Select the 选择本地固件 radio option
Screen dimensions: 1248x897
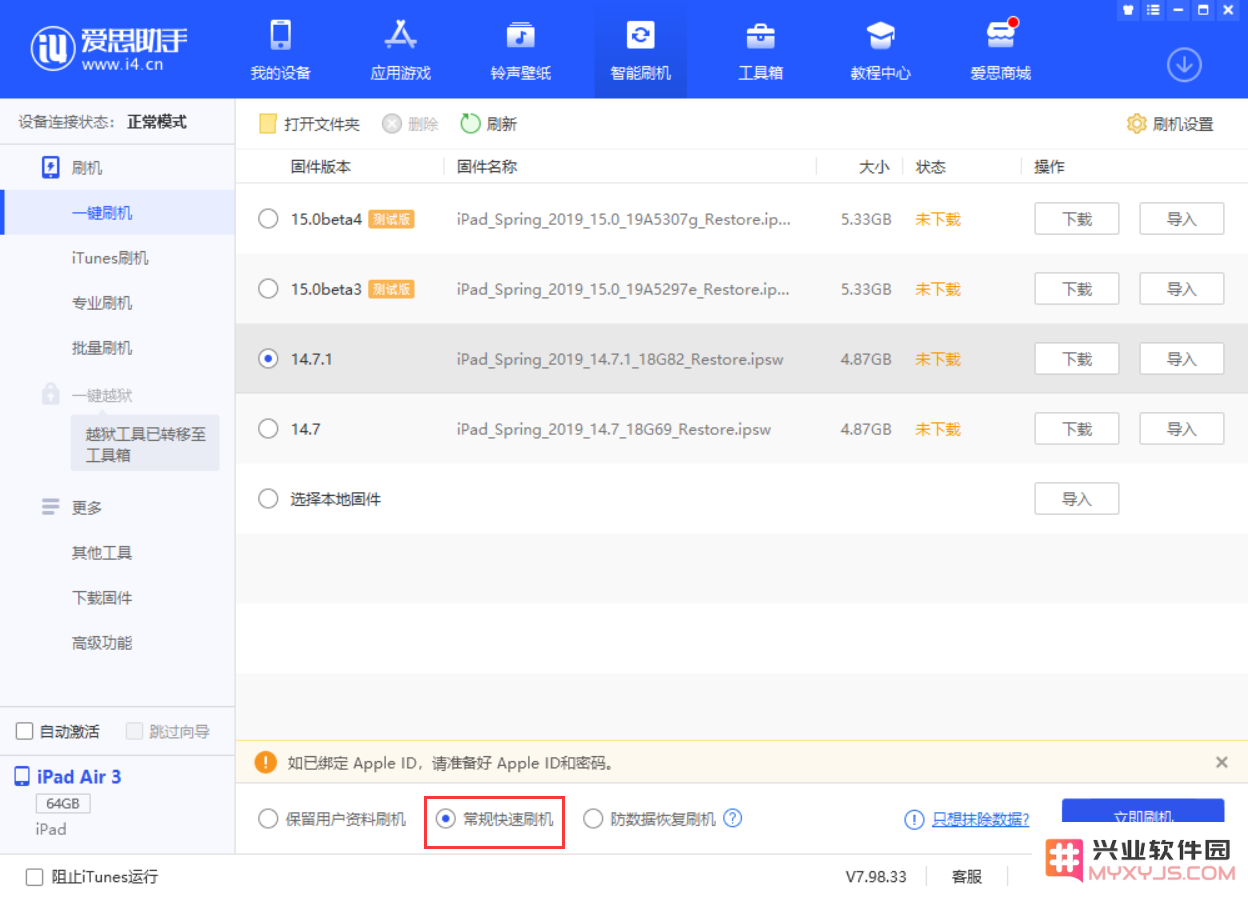(x=268, y=499)
